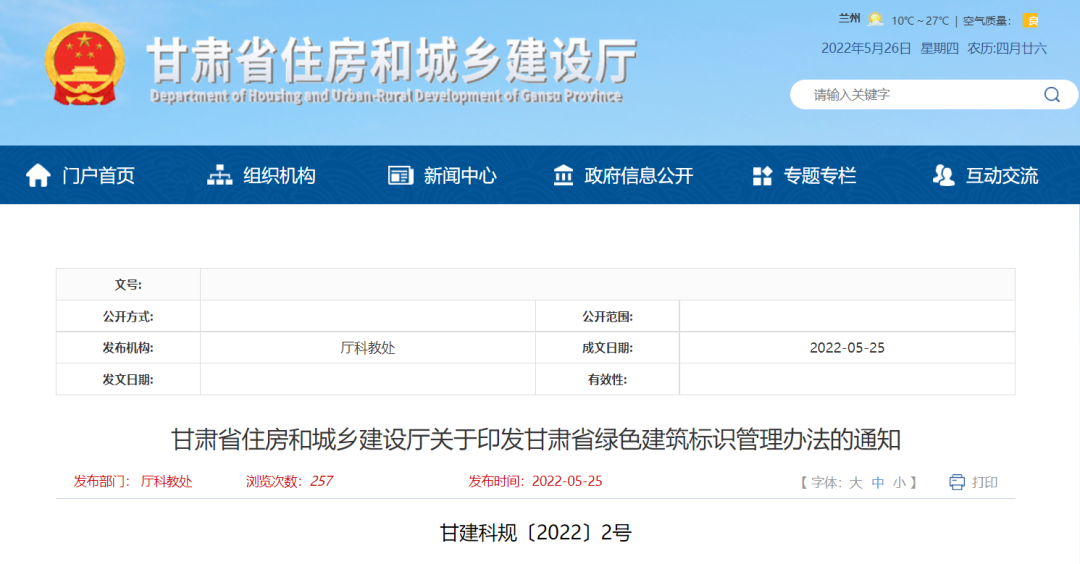1080x564 pixels.
Task: Click the national emblem logo
Action: click(84, 63)
